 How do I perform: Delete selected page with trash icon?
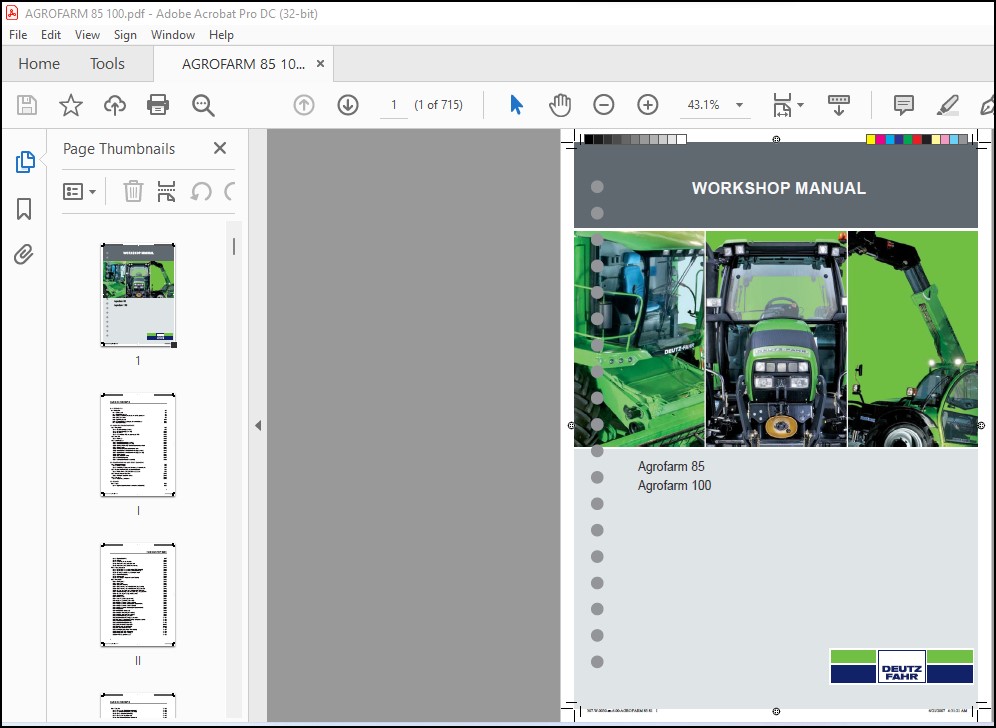133,191
